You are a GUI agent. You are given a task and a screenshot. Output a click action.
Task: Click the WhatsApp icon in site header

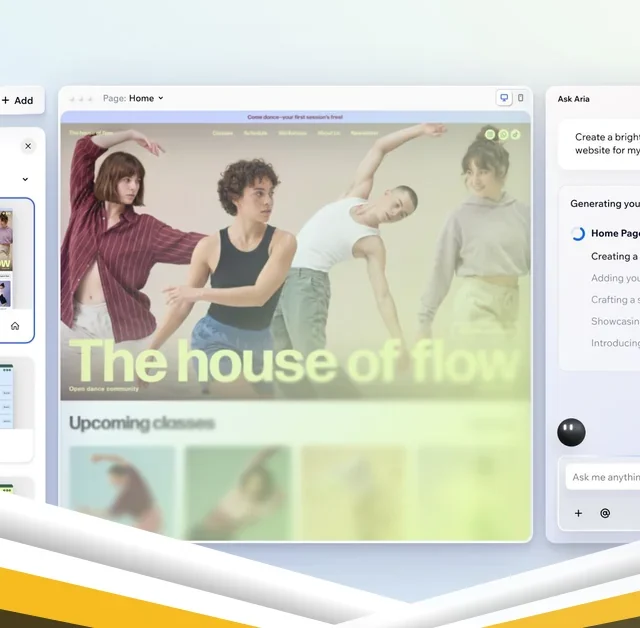click(x=503, y=134)
